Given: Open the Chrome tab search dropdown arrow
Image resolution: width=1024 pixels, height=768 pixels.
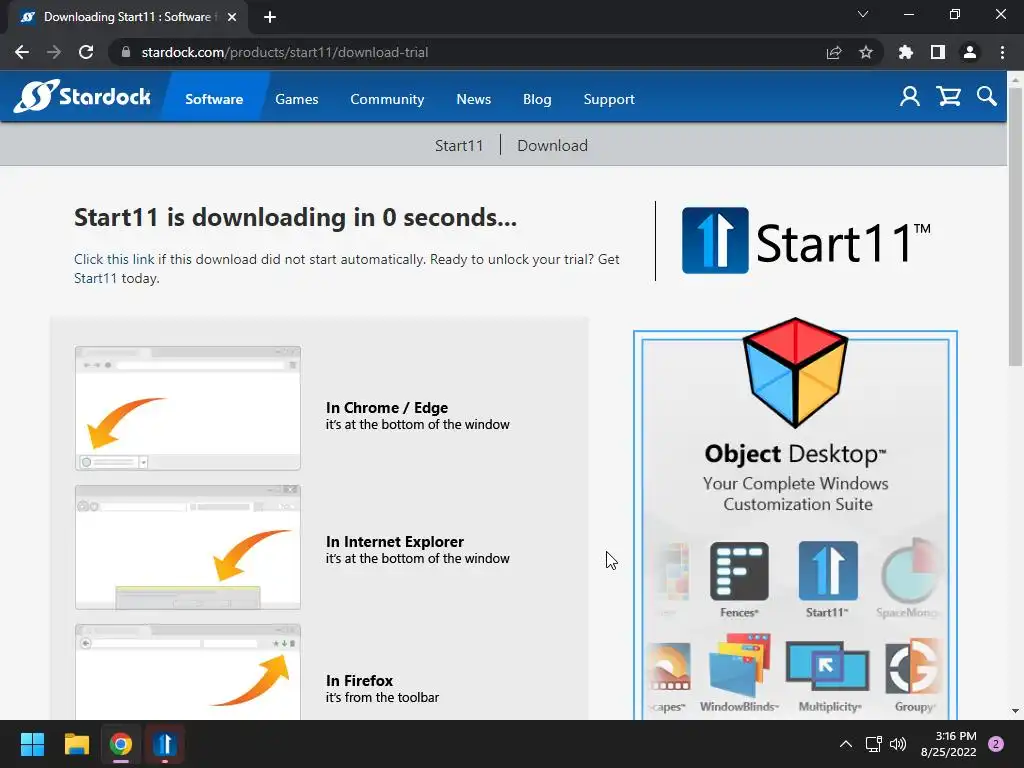Looking at the screenshot, I should [863, 14].
